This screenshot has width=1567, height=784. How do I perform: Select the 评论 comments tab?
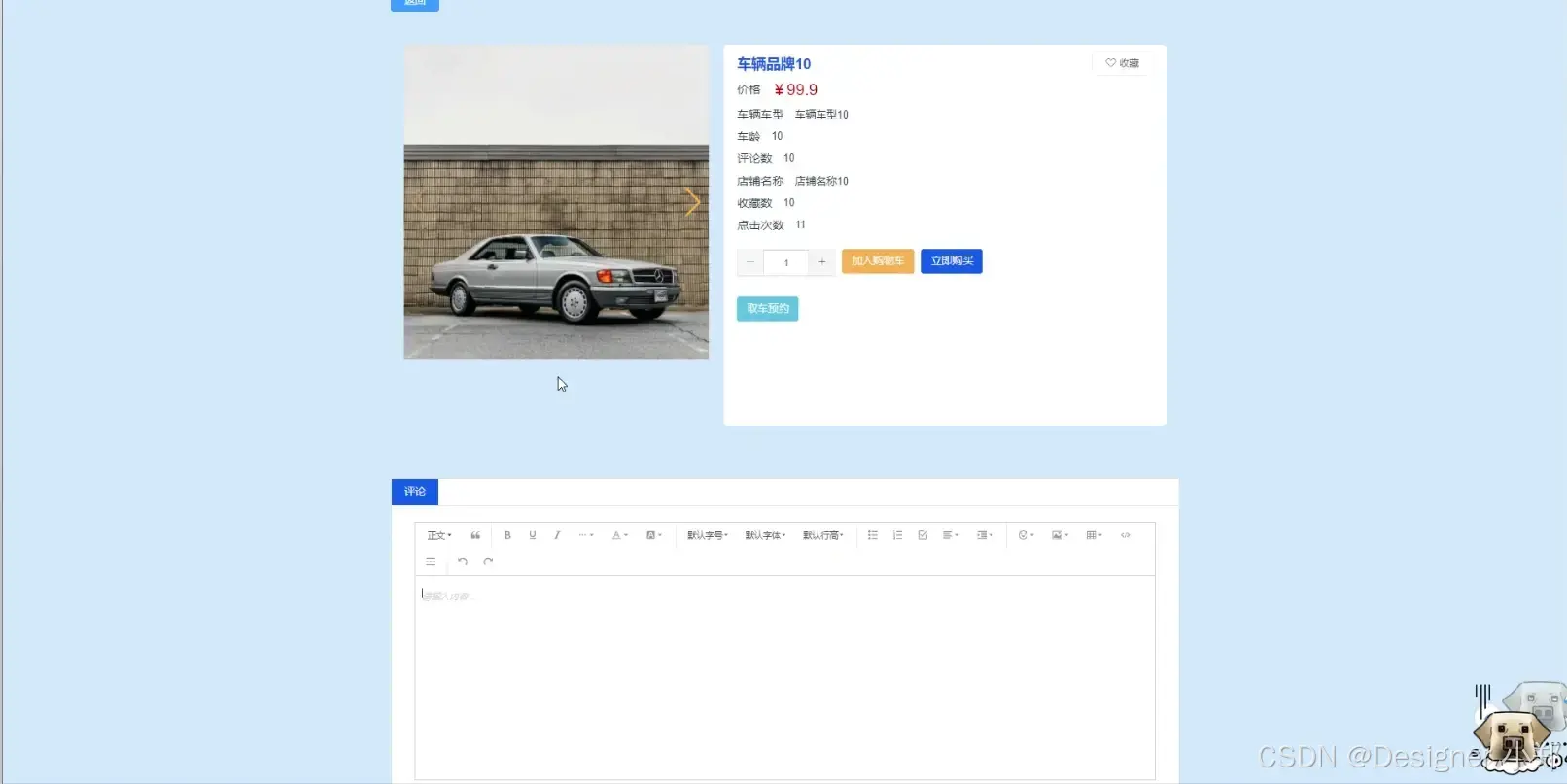[415, 492]
